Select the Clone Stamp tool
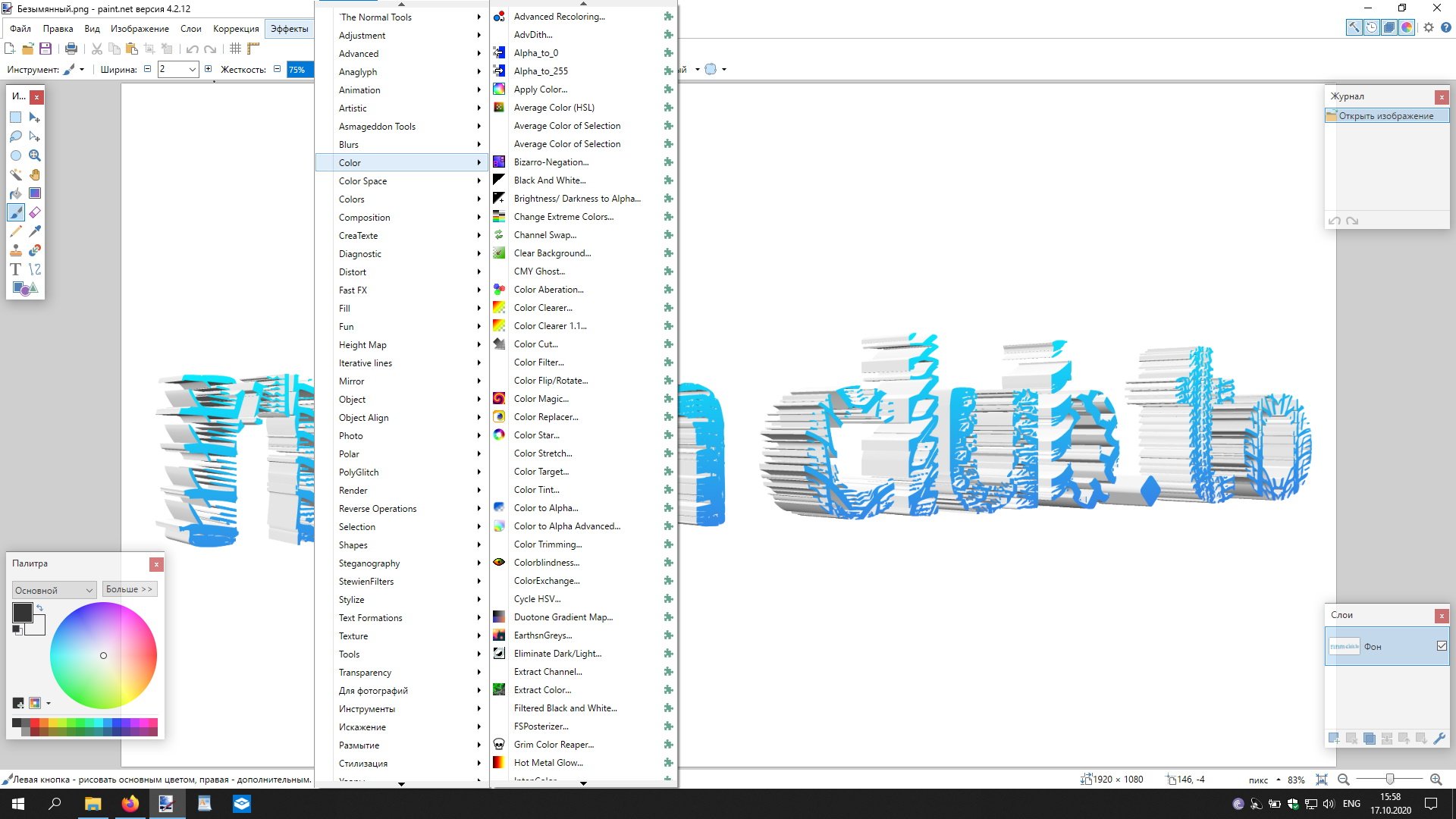 click(x=16, y=250)
